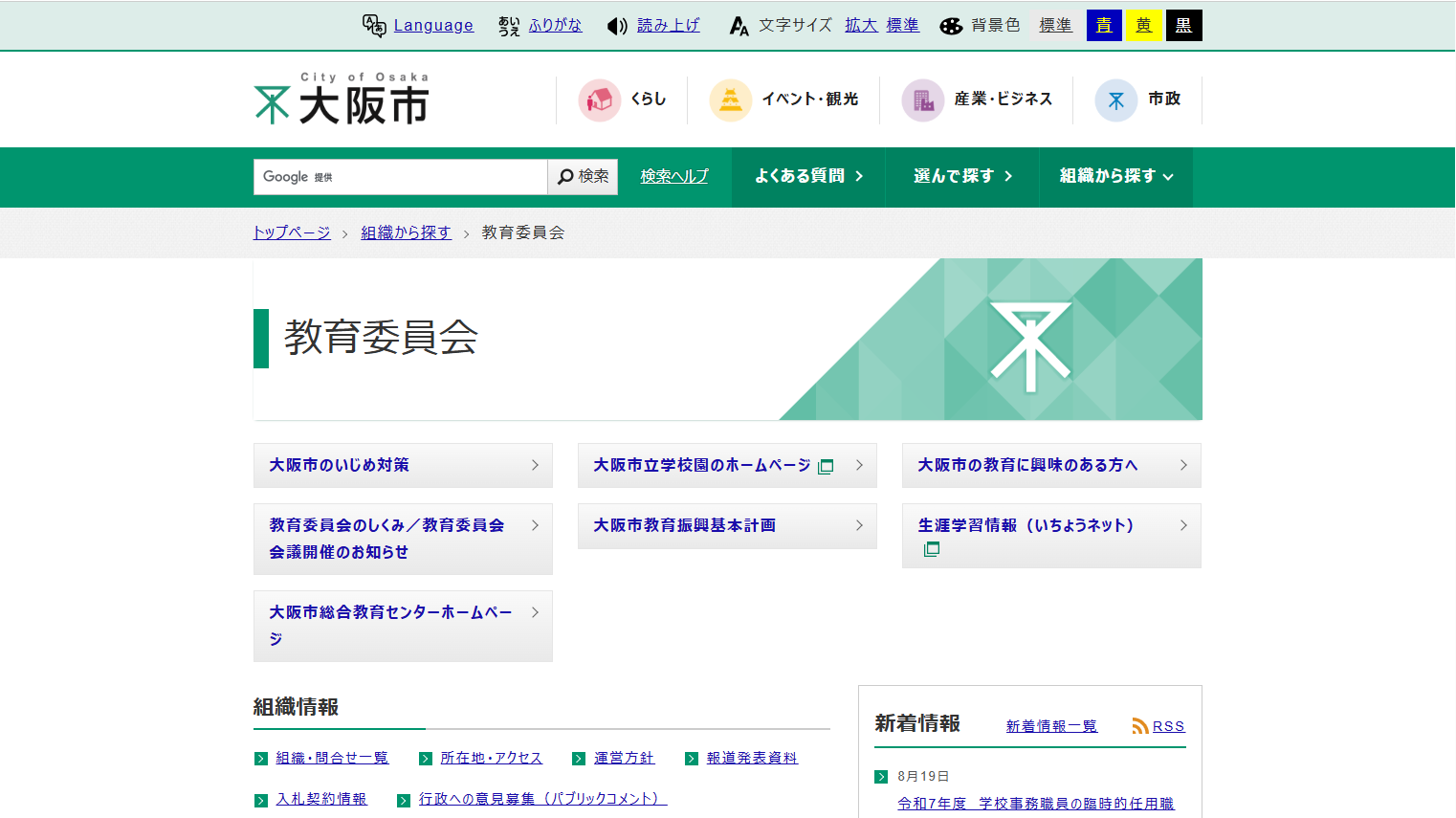
Task: Click the building icon for 産業・ビジネス
Action: (x=923, y=99)
